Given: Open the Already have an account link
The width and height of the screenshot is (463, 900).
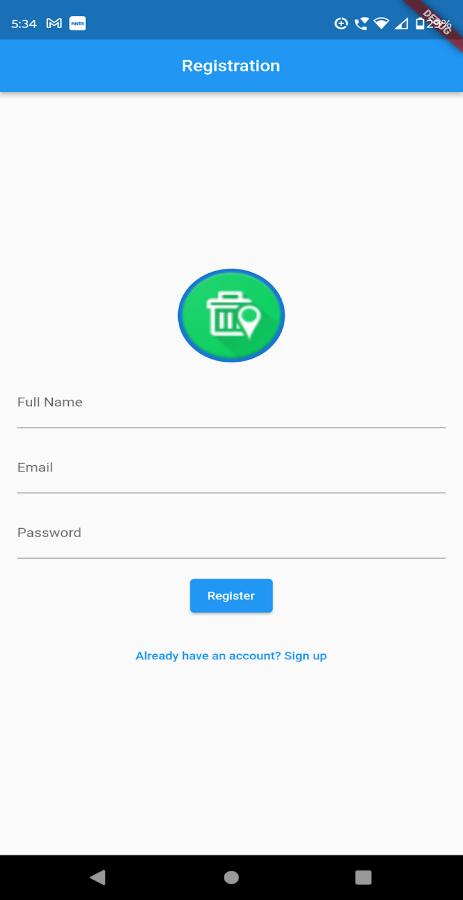Looking at the screenshot, I should [x=231, y=655].
